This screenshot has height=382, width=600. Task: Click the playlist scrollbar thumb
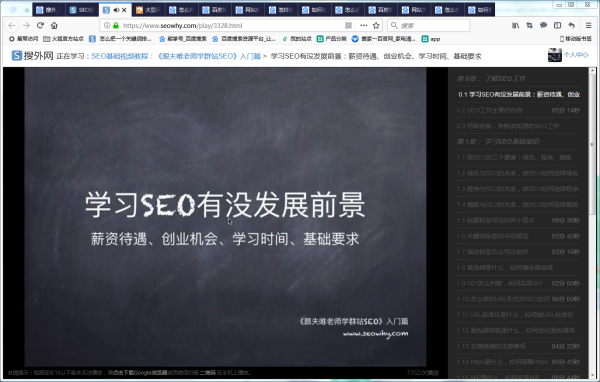pyautogui.click(x=592, y=144)
